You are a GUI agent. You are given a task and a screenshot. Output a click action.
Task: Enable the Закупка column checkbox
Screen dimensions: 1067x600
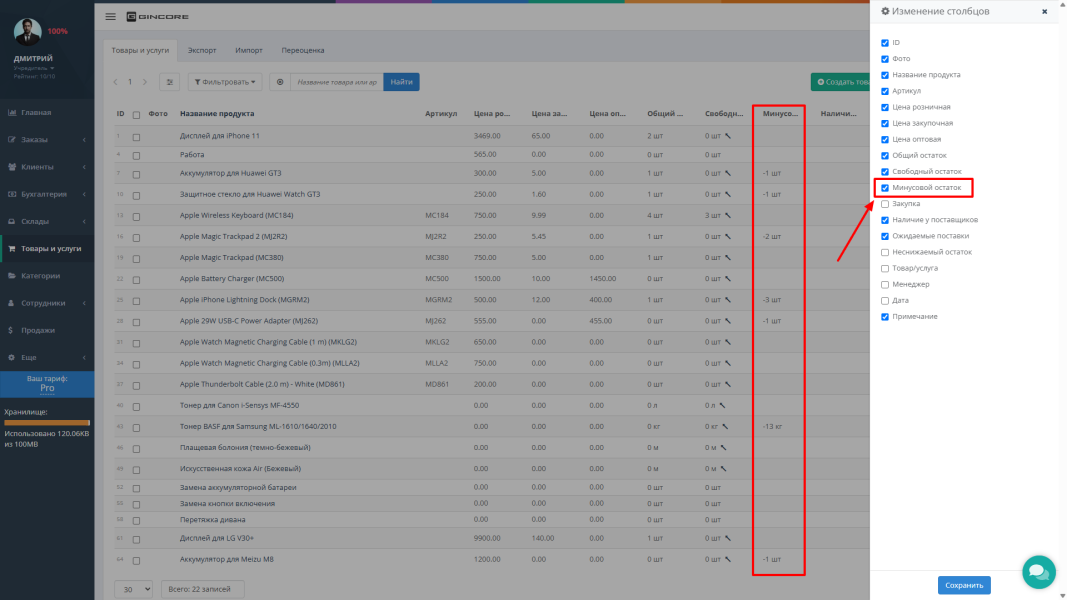(885, 204)
